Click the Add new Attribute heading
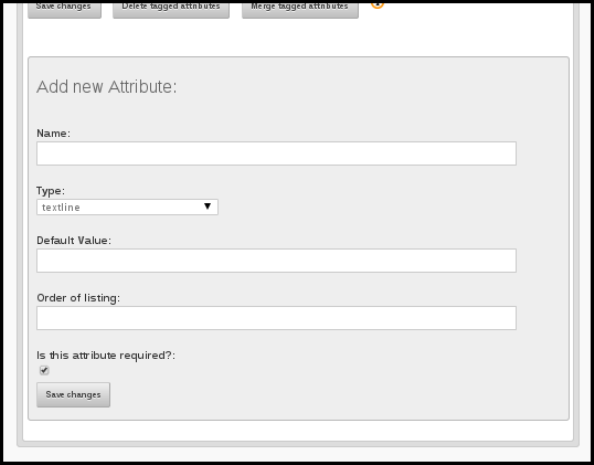594x465 pixels. (106, 86)
